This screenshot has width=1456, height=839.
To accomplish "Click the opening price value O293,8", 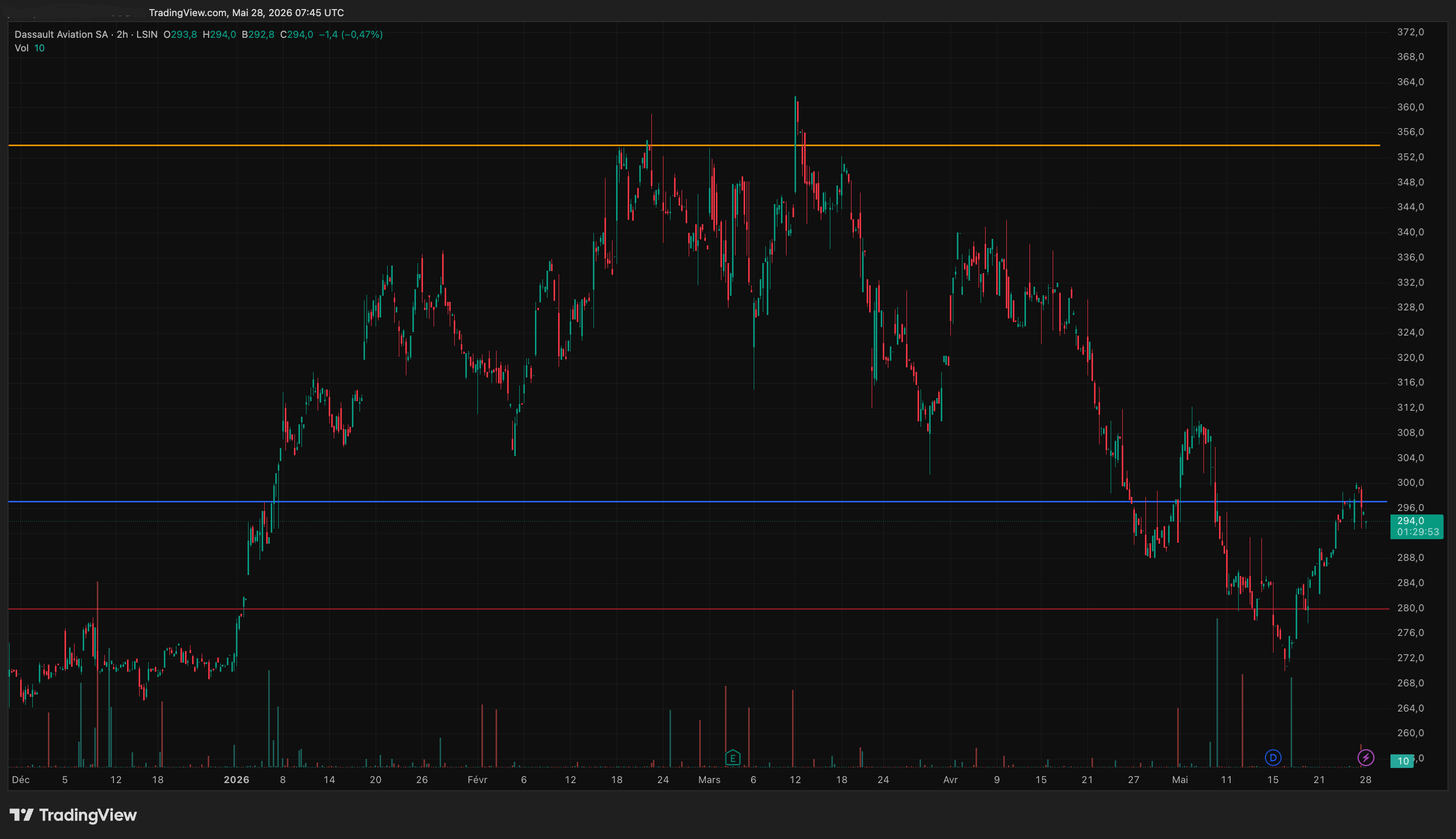I will 180,35.
